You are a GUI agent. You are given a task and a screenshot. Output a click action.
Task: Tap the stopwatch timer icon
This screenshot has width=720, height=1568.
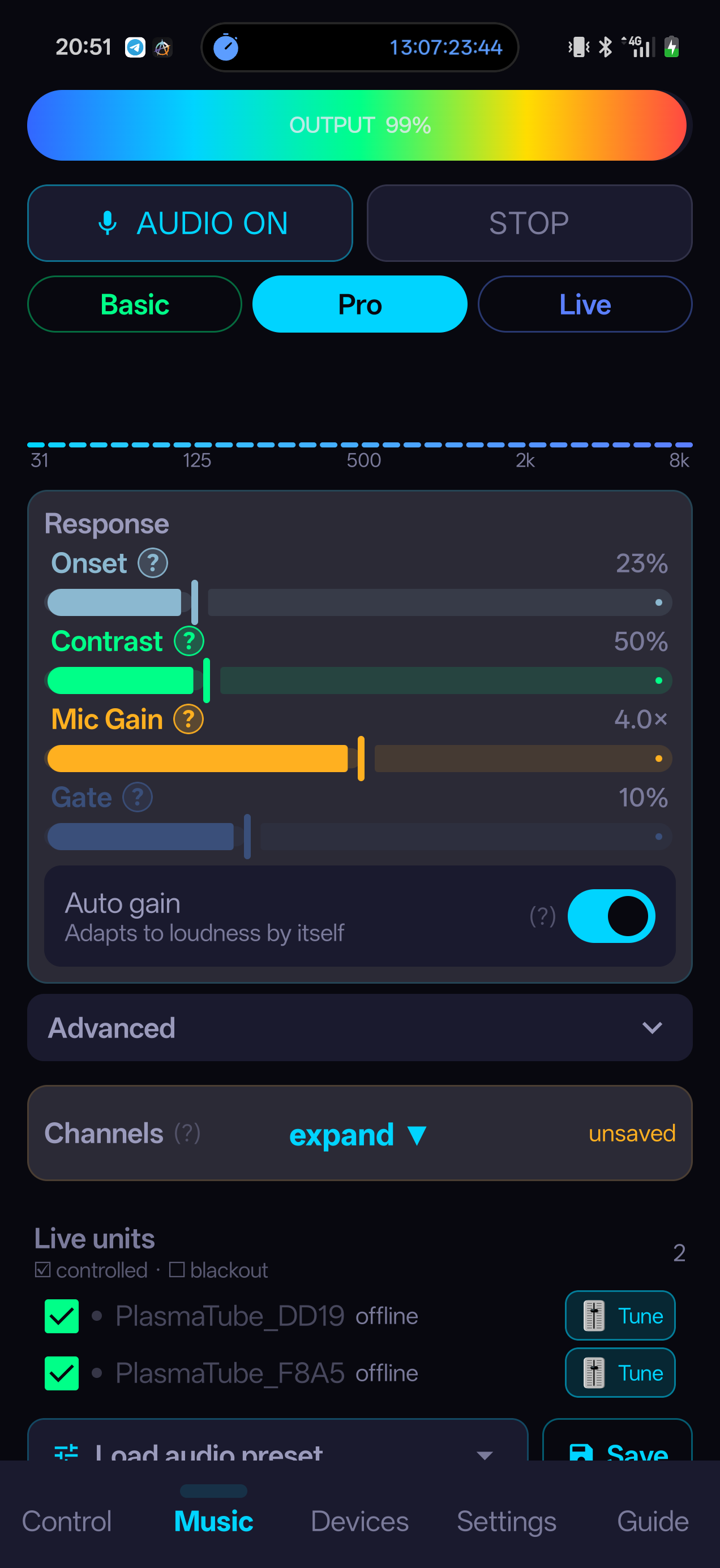[x=226, y=48]
